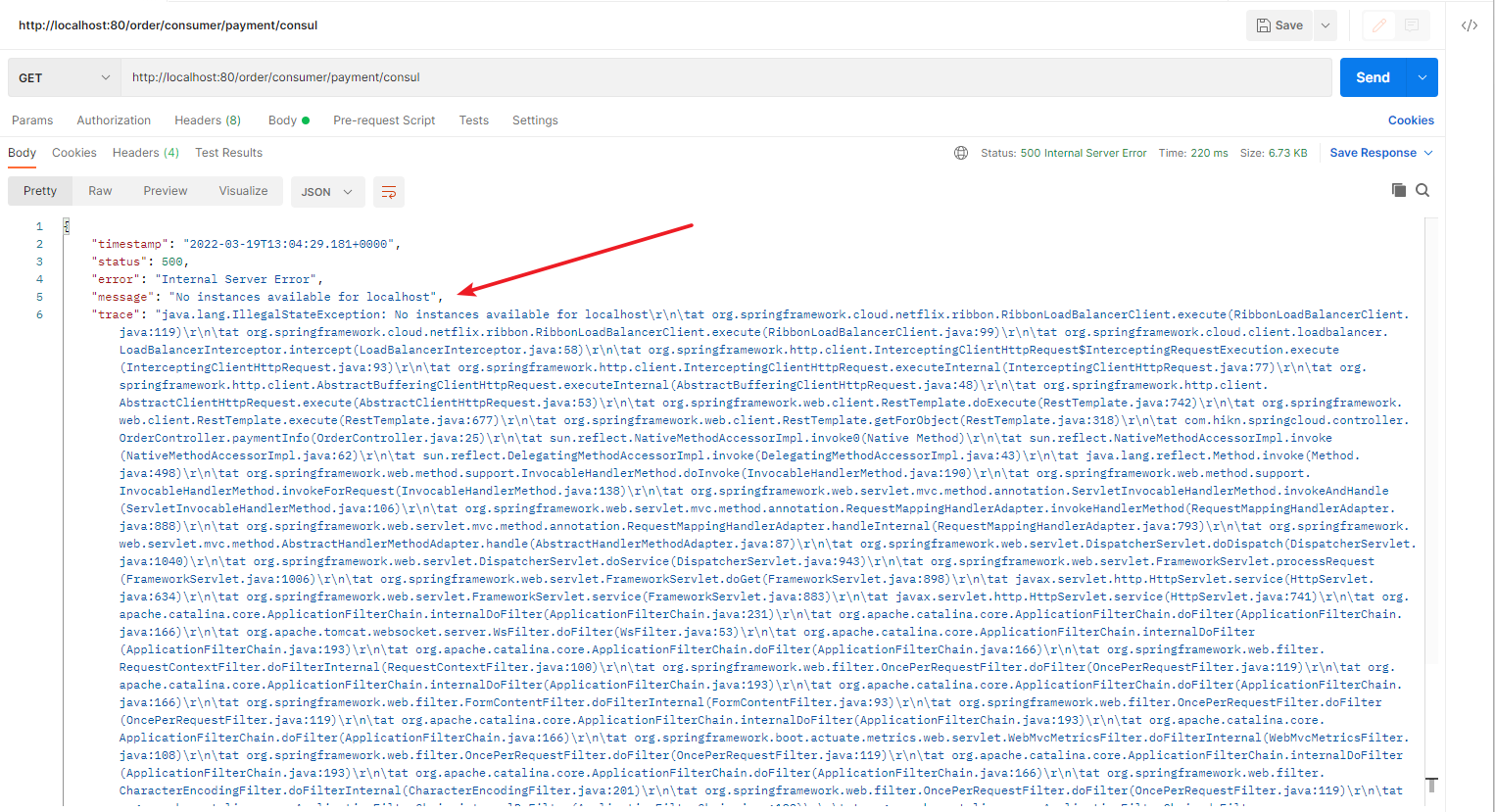1495x812 pixels.
Task: Switch to the Headers (8) request tab
Action: tap(207, 119)
